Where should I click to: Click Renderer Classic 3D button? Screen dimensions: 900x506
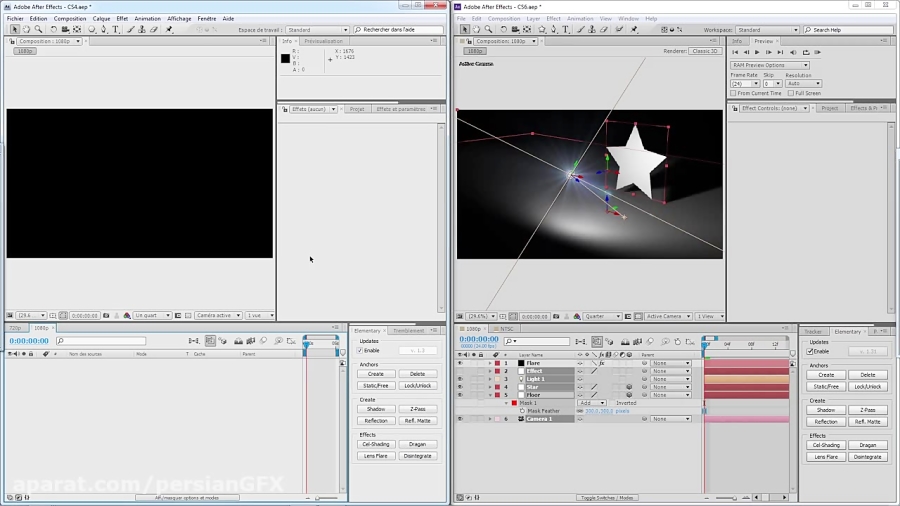pyautogui.click(x=705, y=51)
